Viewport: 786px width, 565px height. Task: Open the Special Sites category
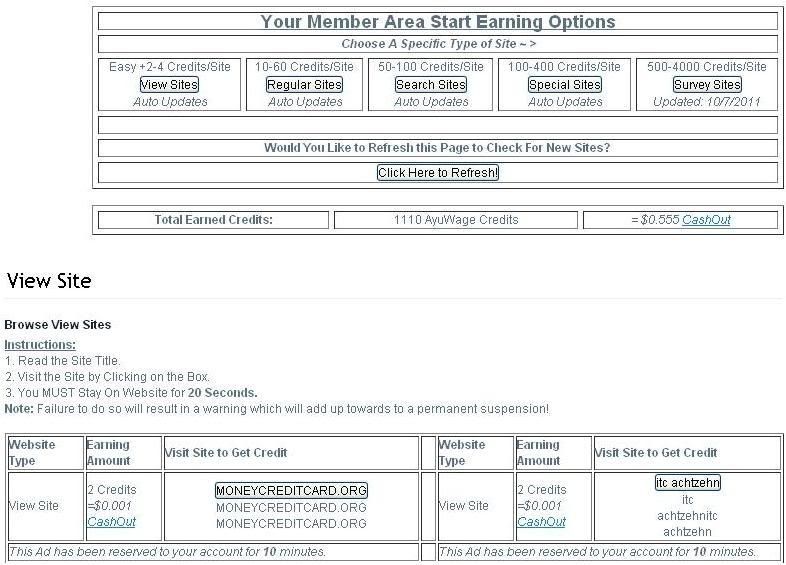[x=565, y=85]
